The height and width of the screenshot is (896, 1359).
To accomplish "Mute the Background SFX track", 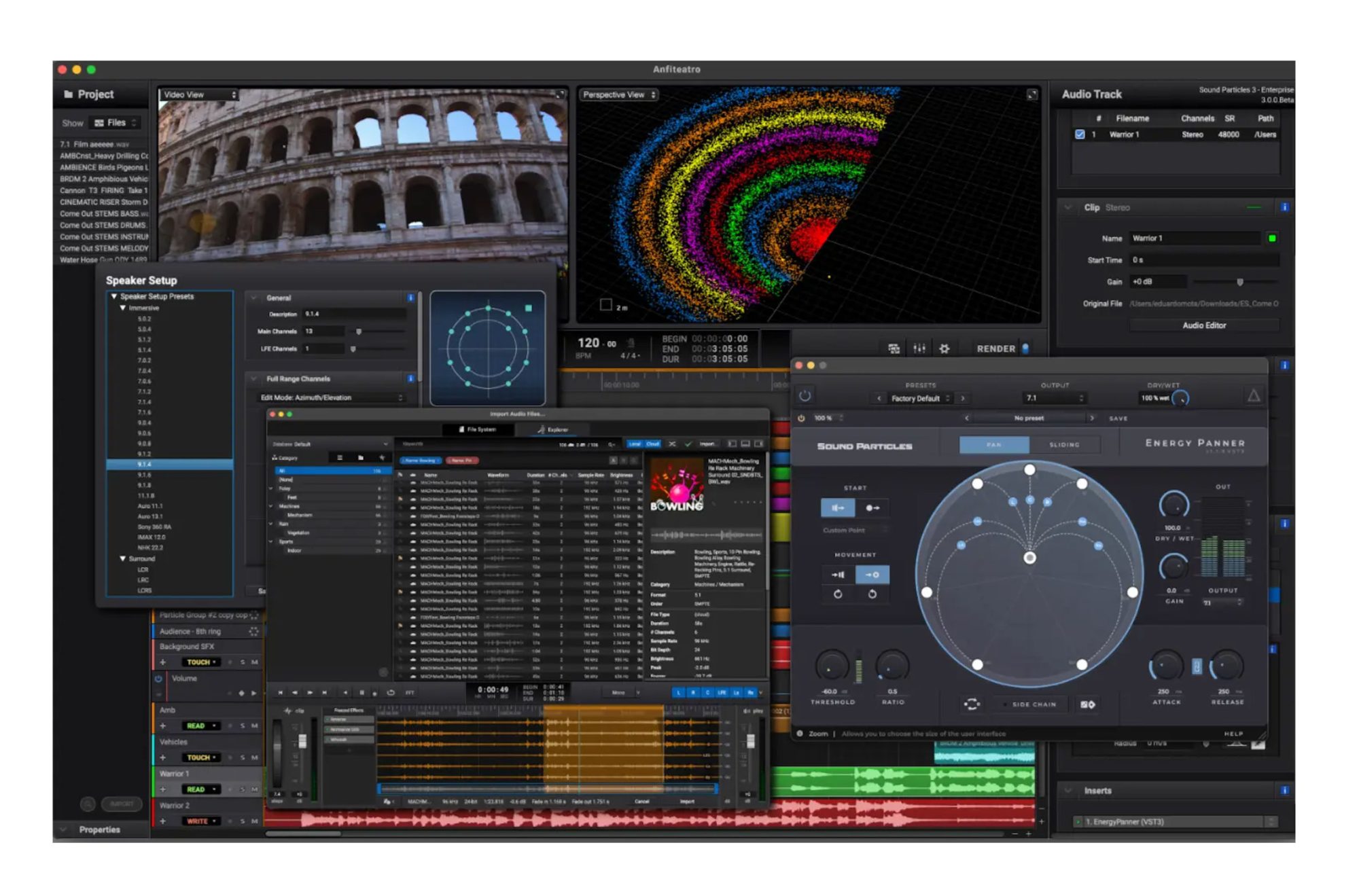I will (x=255, y=662).
